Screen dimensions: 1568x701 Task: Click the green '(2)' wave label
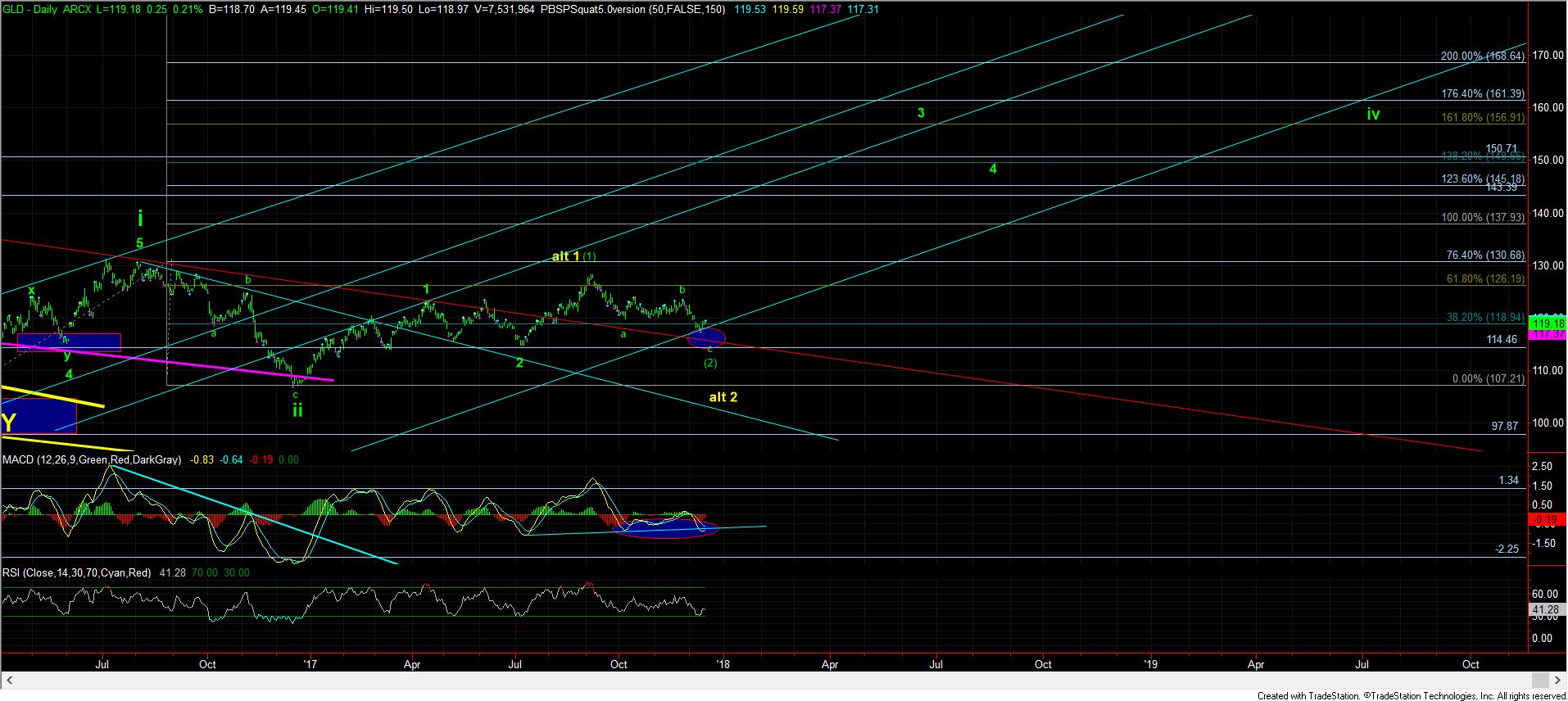click(710, 363)
